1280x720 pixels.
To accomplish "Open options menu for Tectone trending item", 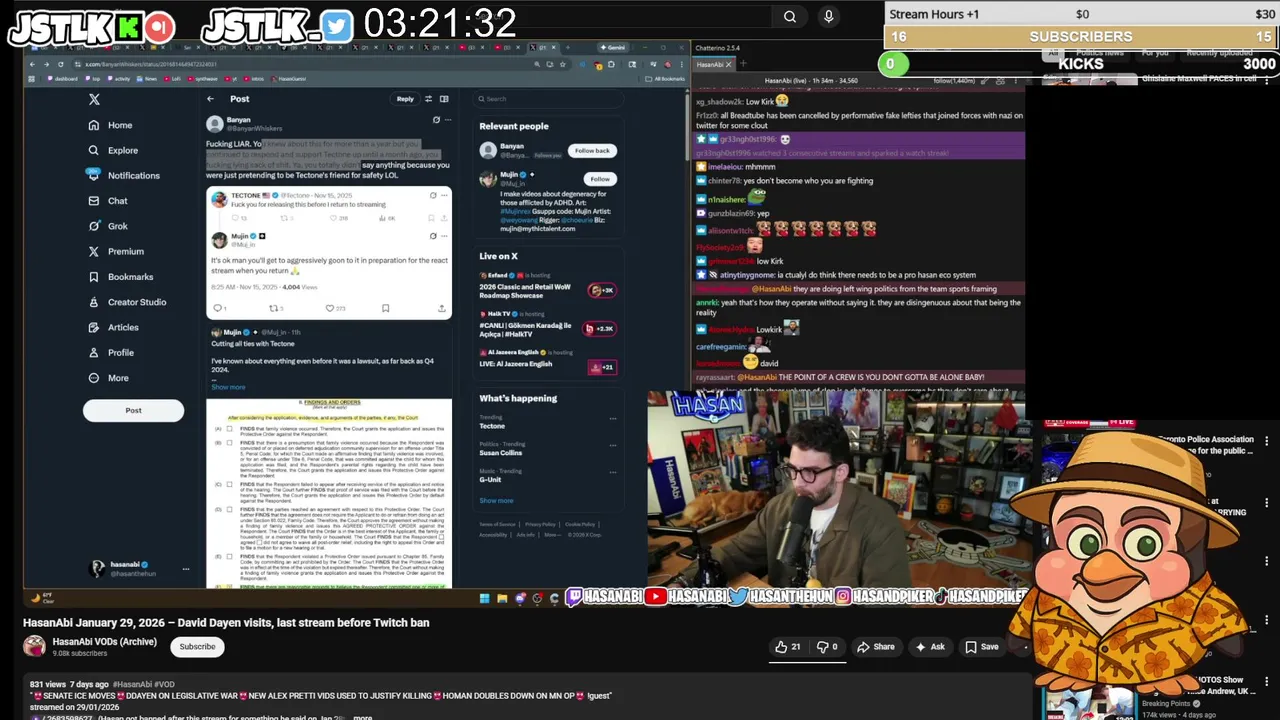I will click(x=613, y=419).
